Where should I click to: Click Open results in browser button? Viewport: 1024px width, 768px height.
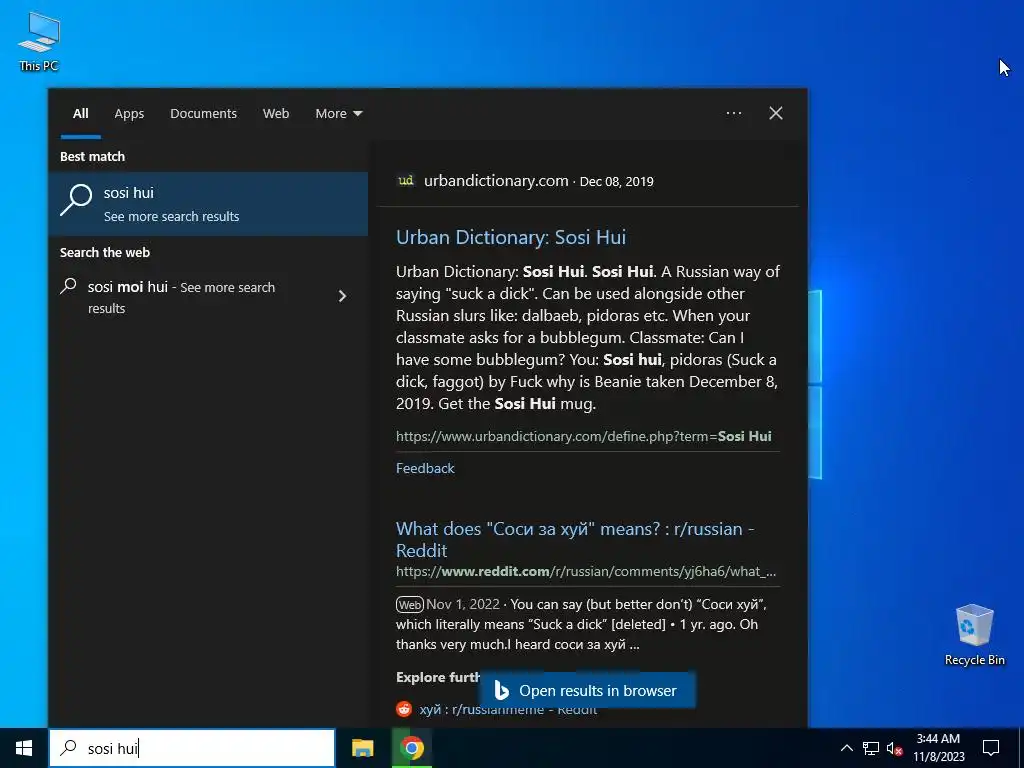pyautogui.click(x=587, y=691)
